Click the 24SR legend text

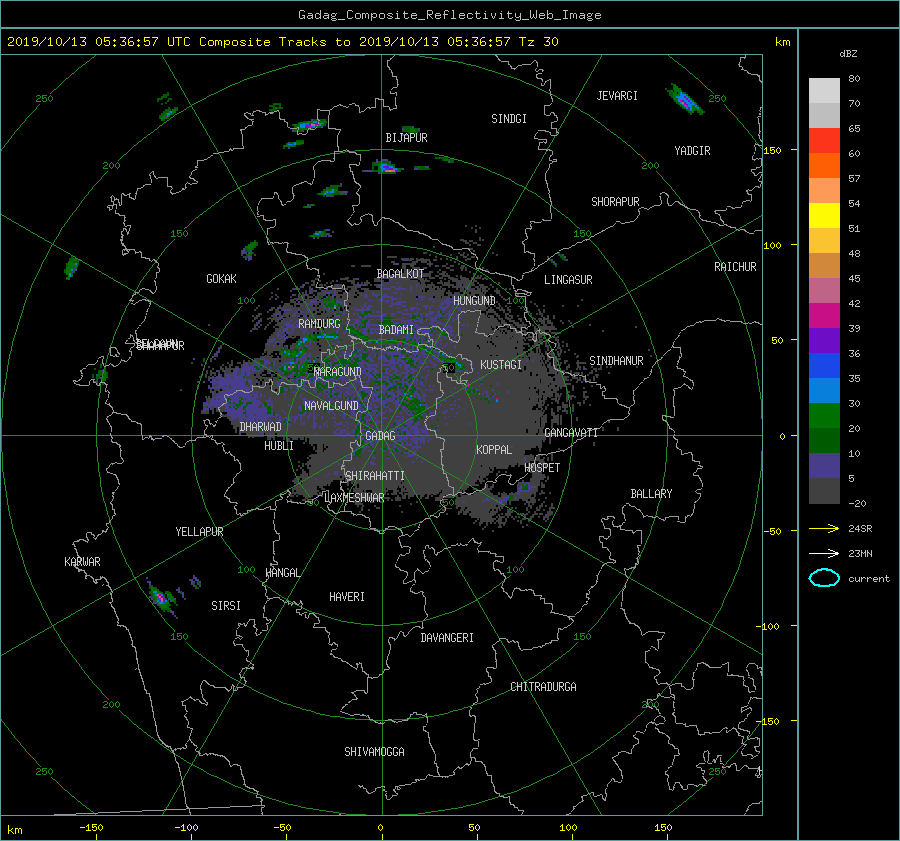[x=860, y=529]
